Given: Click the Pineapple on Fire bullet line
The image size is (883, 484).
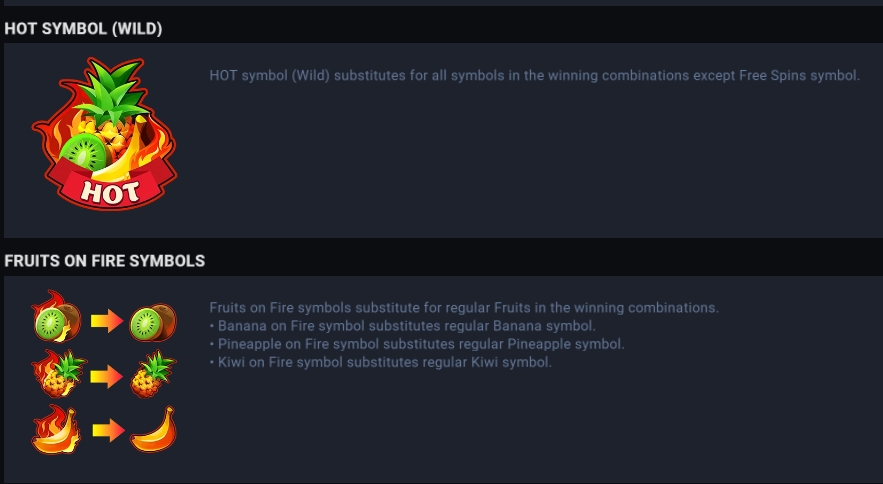Looking at the screenshot, I should pos(417,344).
